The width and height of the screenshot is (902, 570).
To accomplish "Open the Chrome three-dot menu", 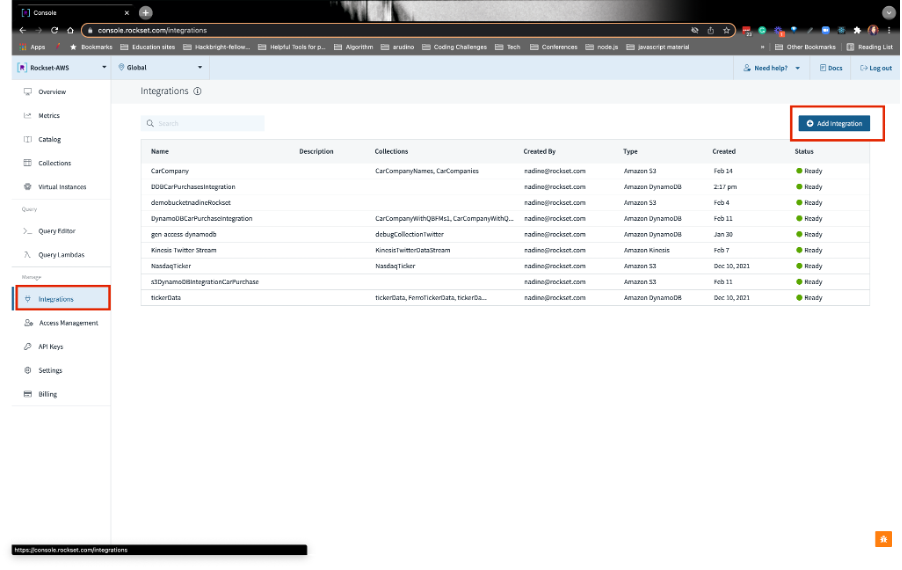I will pyautogui.click(x=889, y=30).
